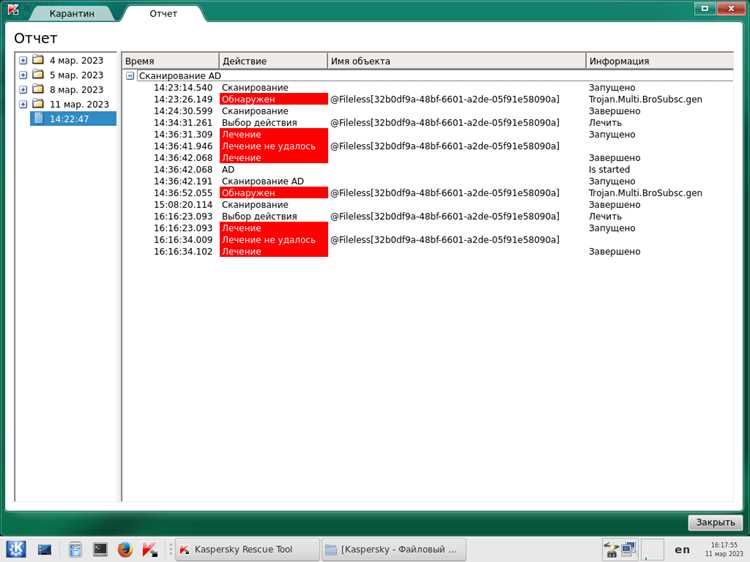Maximize the report window
Image resolution: width=750 pixels, height=562 pixels.
coord(705,8)
